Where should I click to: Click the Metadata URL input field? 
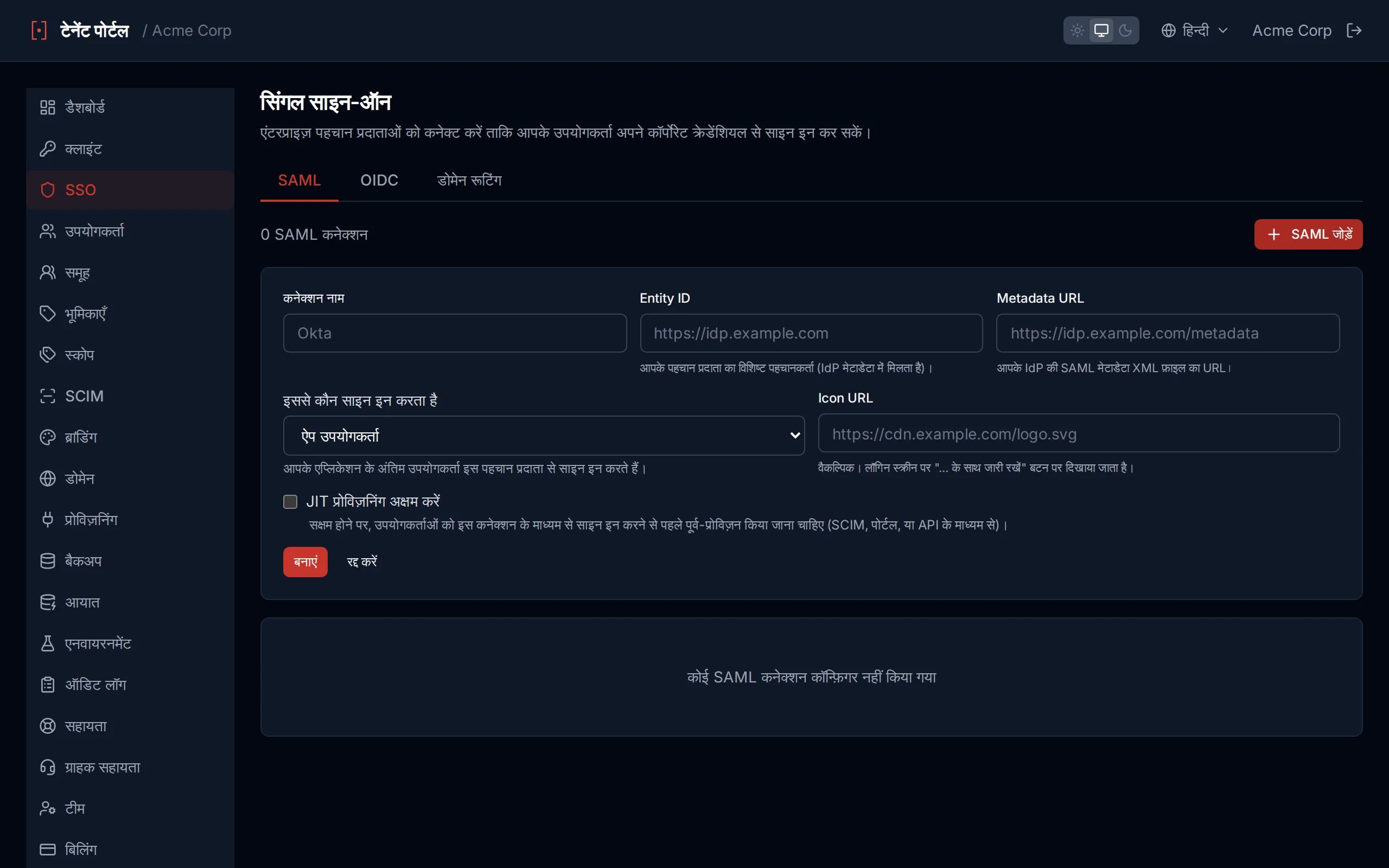1168,333
